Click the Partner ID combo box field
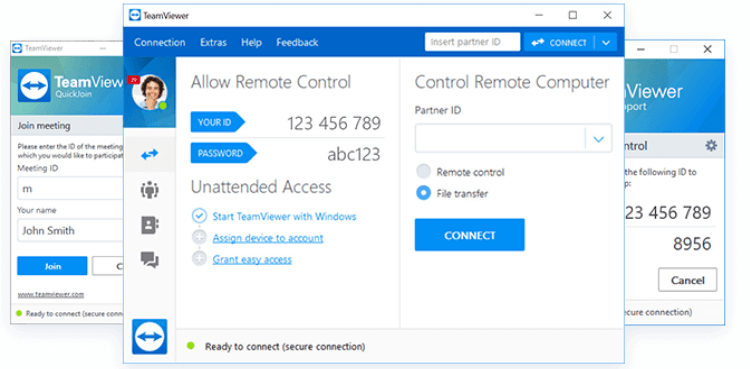 coord(513,138)
